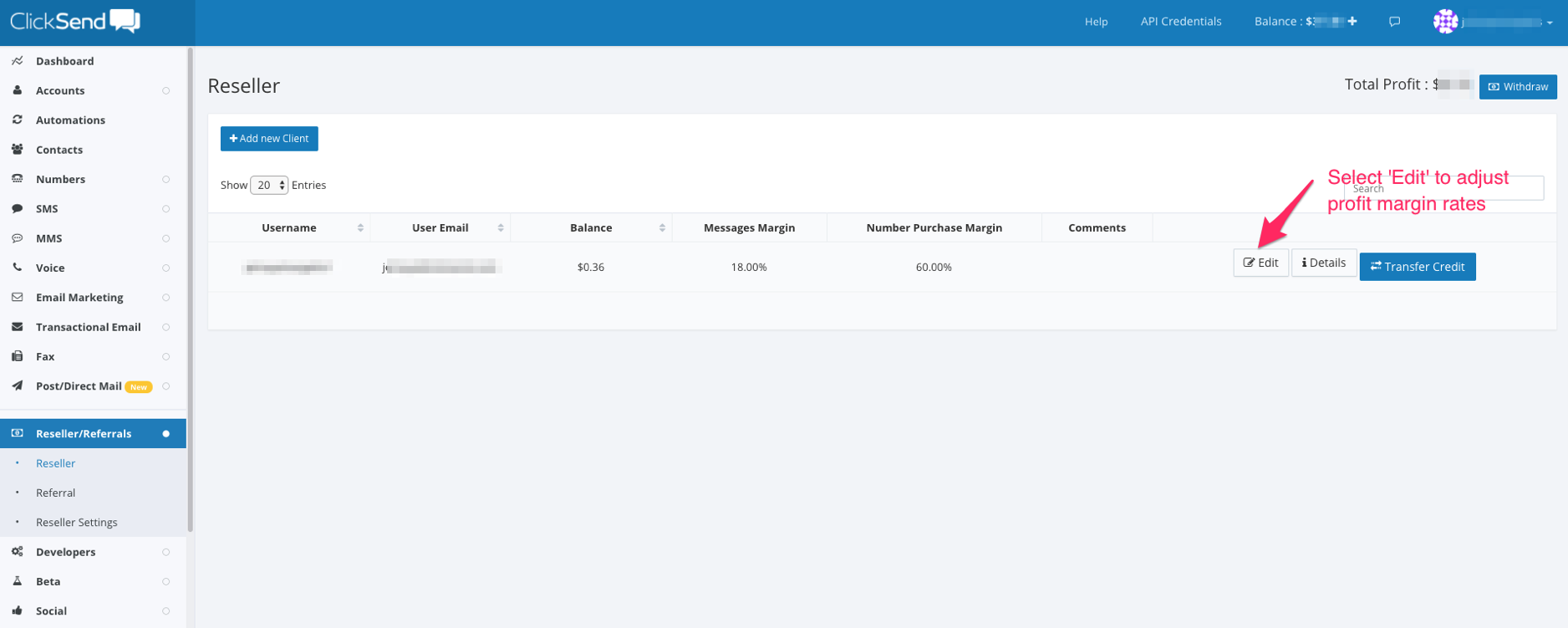Sort table by User Email column
Screen dimensions: 1568x628
[440, 227]
